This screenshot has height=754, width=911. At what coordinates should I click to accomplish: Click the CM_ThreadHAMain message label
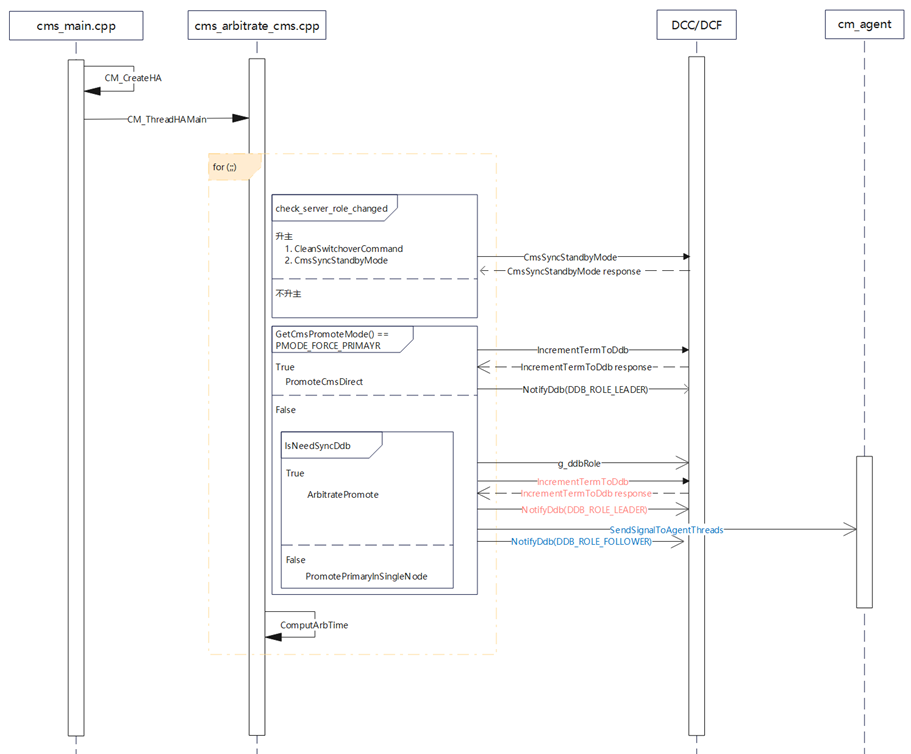[167, 119]
